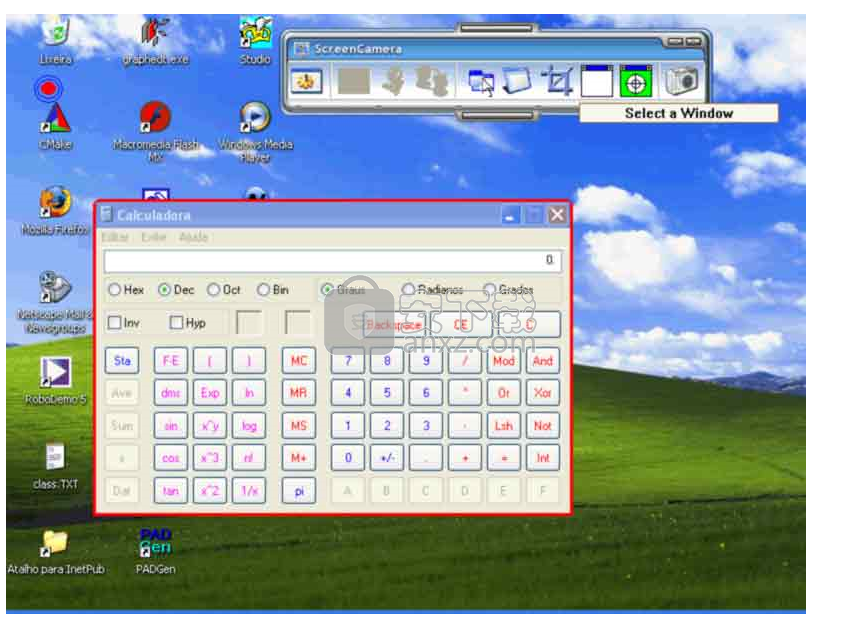This screenshot has width=864, height=634.
Task: Click the Sta statistics button
Action: click(122, 360)
